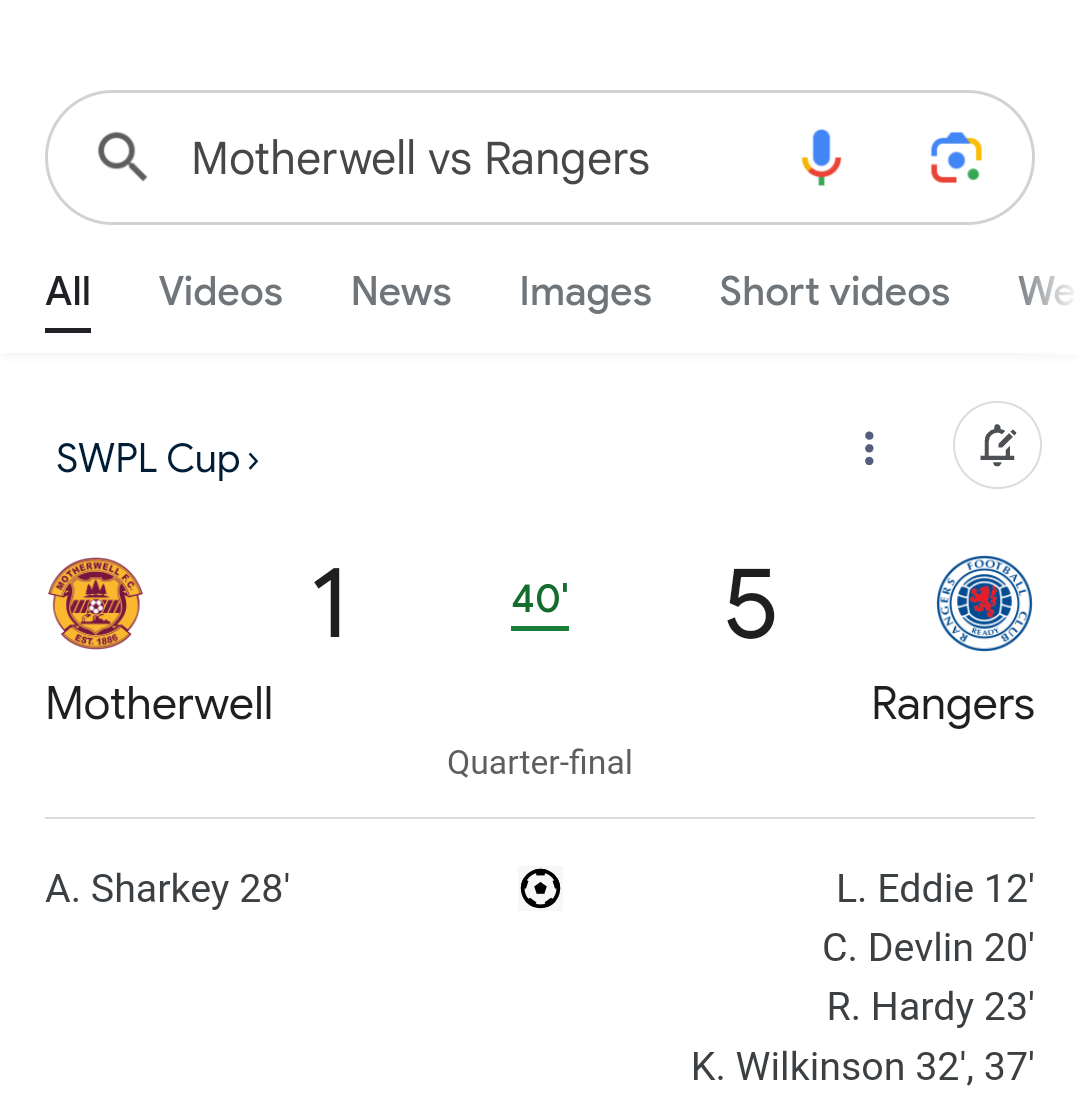Toggle match notifications with the bell icon
This screenshot has width=1080, height=1106.
997,445
